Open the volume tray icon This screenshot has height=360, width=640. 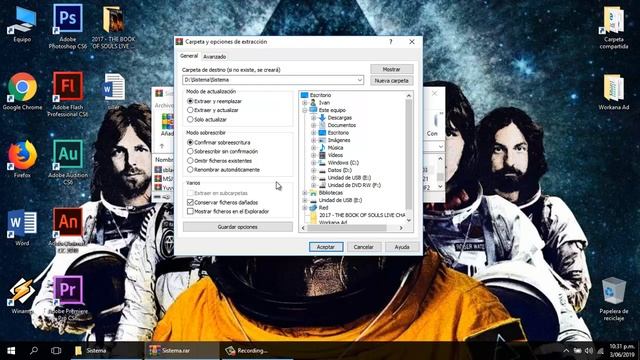(x=589, y=351)
